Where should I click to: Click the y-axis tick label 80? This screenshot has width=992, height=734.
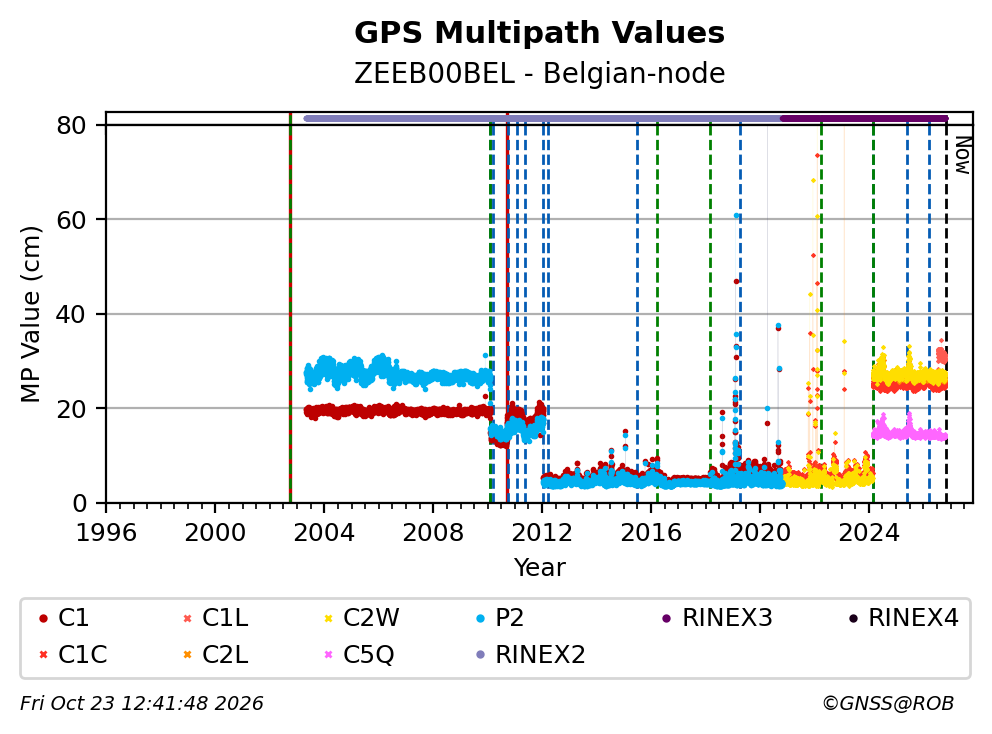click(71, 125)
